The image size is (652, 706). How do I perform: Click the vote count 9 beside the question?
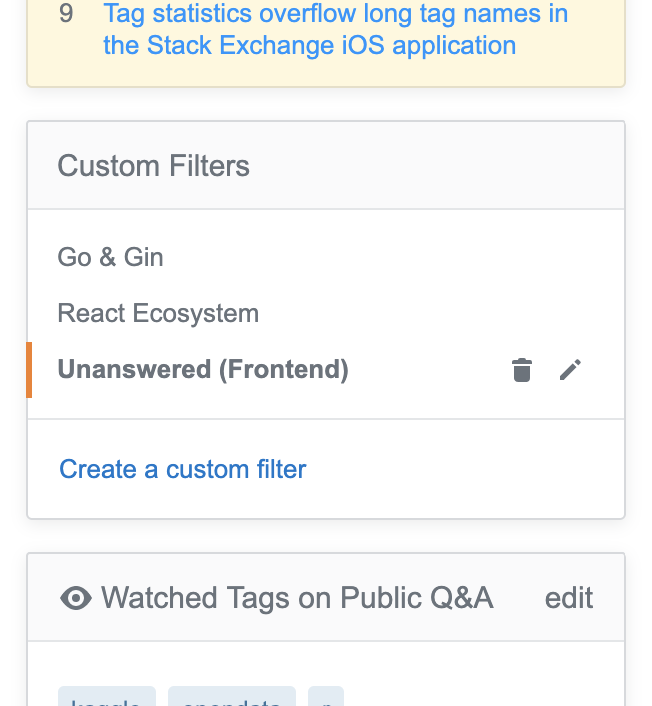click(x=66, y=14)
